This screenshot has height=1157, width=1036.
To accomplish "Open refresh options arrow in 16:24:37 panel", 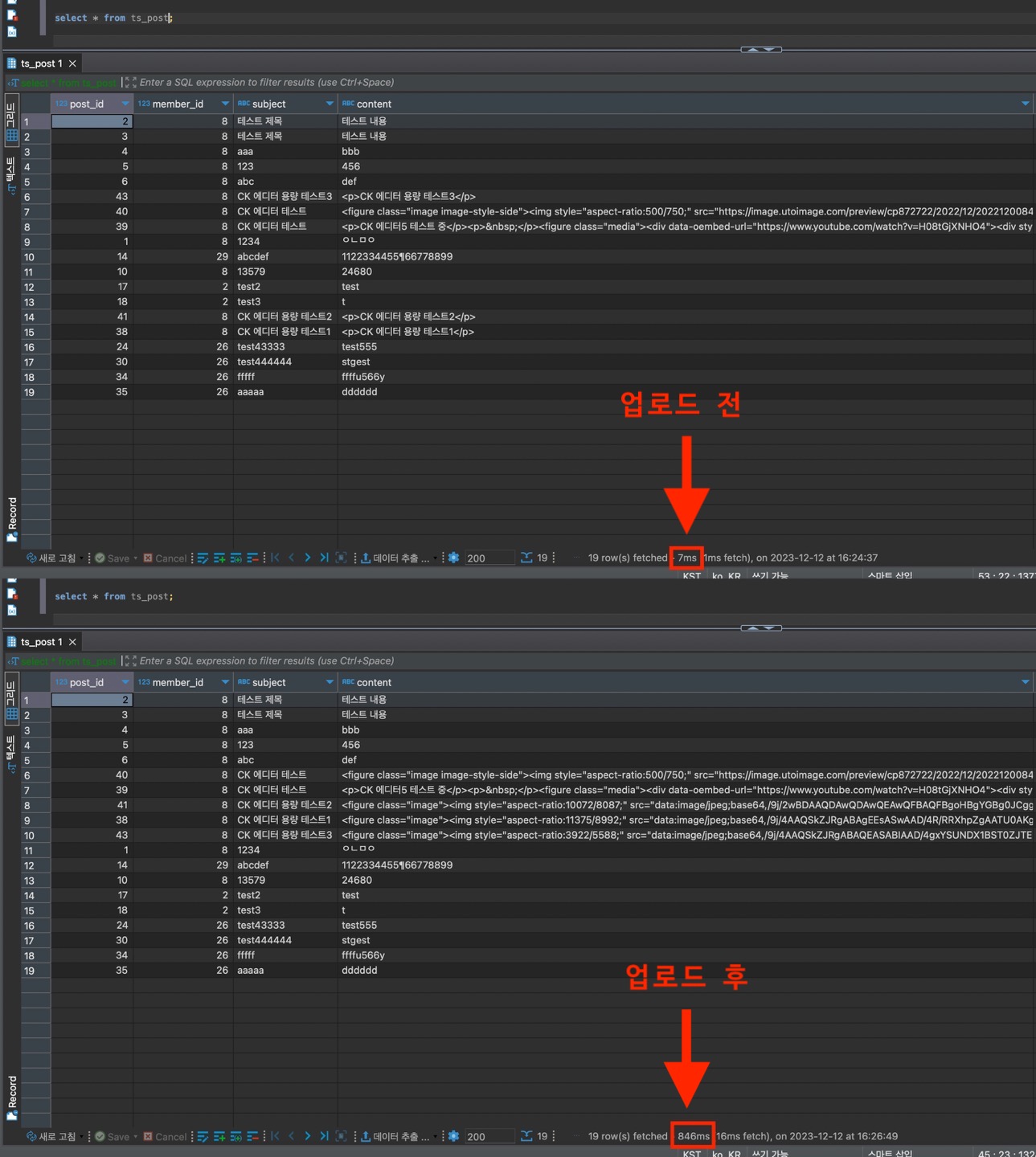I will [82, 558].
